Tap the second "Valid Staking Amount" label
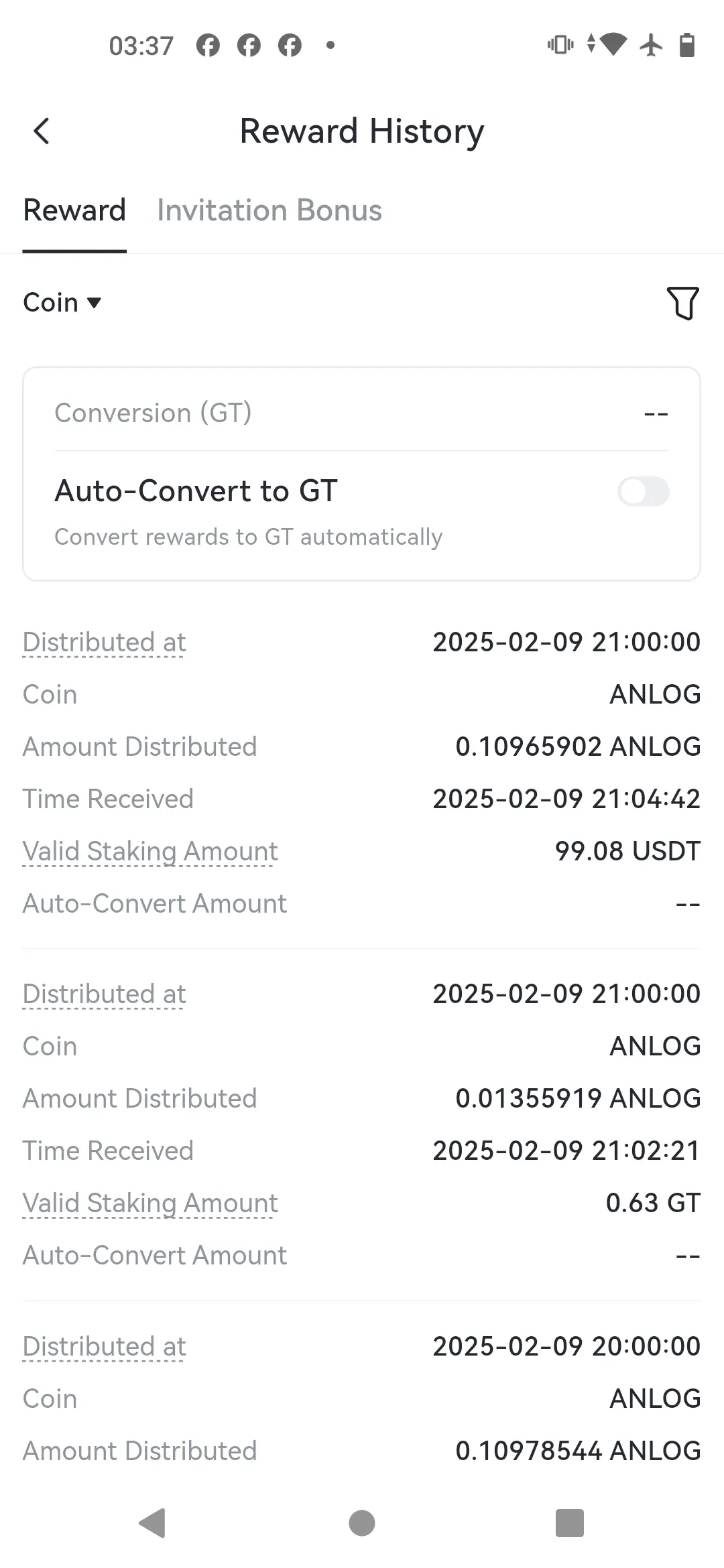724x1568 pixels. (149, 1203)
